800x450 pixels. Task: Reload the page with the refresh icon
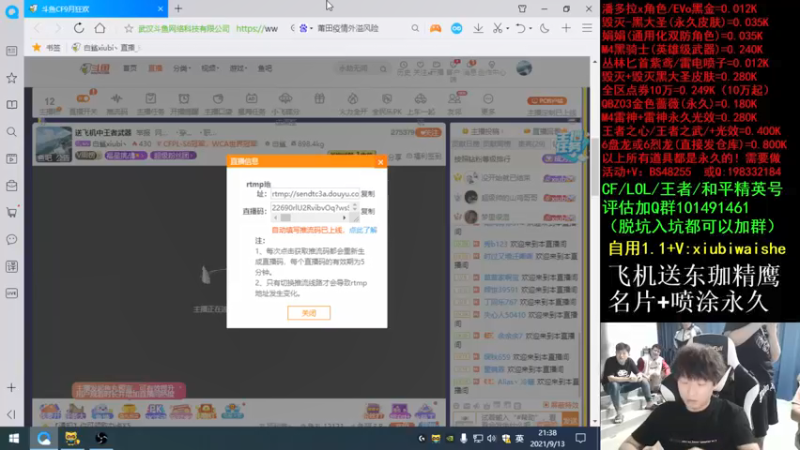tap(79, 28)
